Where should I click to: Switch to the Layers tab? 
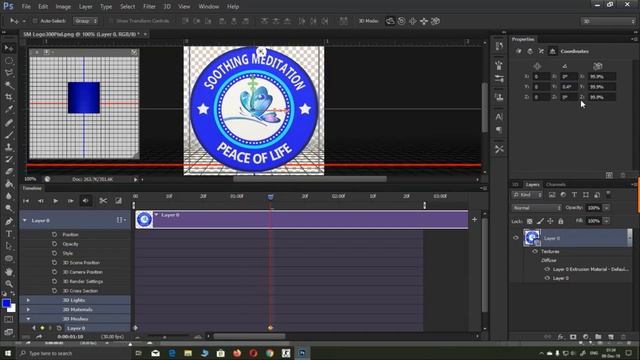pyautogui.click(x=532, y=184)
